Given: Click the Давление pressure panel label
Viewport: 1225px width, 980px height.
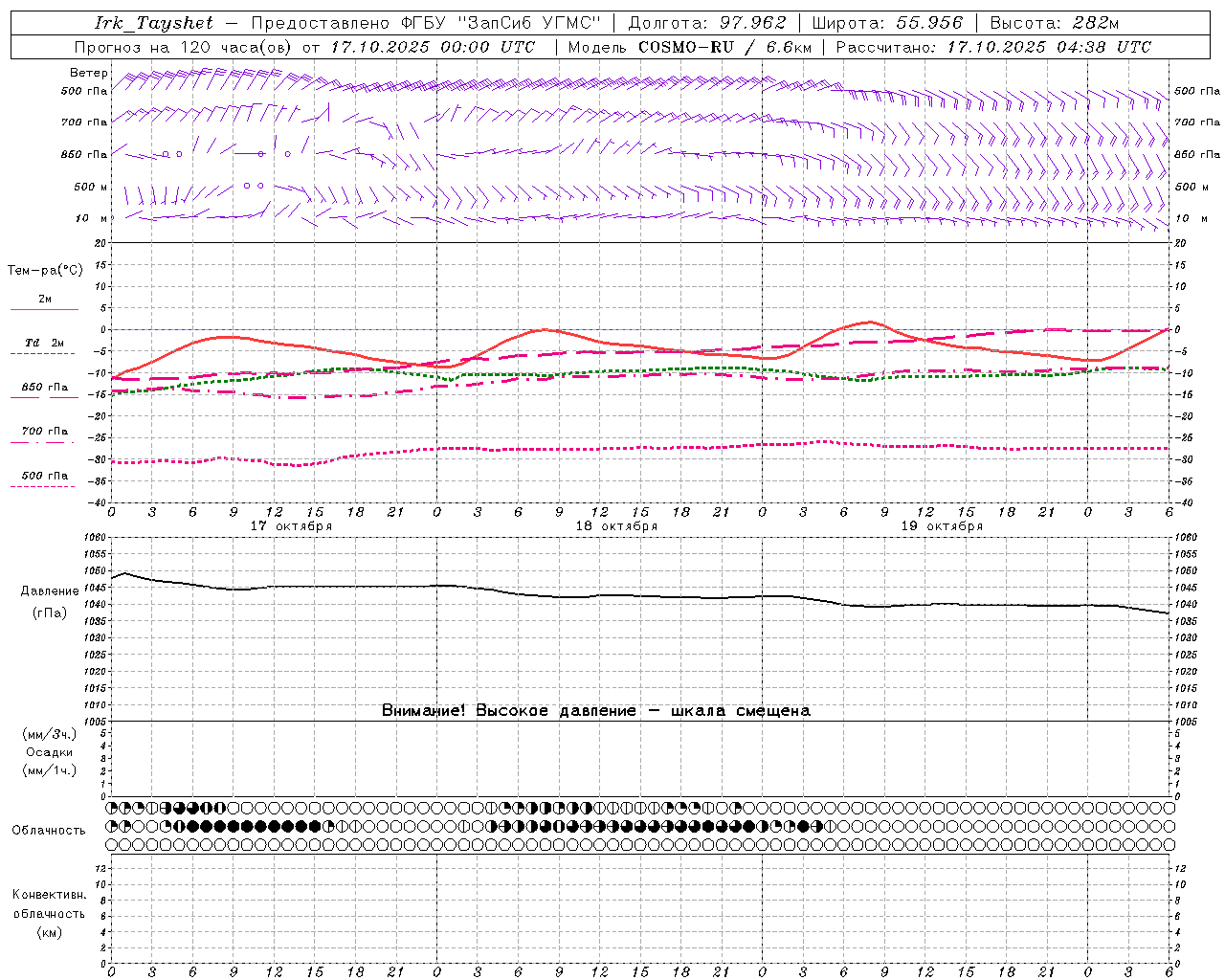Looking at the screenshot, I should click(x=50, y=591).
